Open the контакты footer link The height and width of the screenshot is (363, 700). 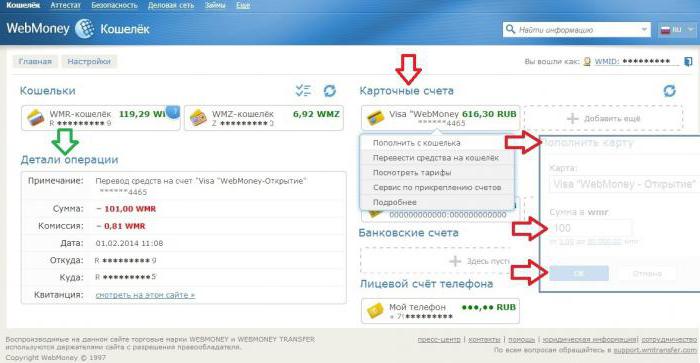484,340
